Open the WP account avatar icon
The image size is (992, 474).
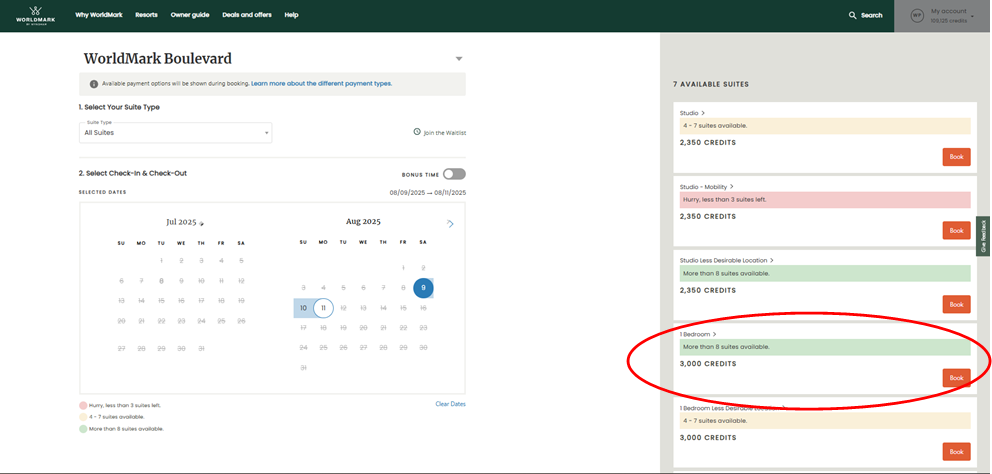point(917,16)
